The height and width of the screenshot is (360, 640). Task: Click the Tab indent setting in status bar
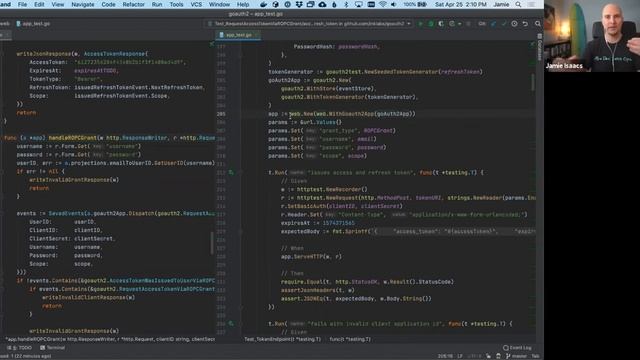click(x=535, y=356)
